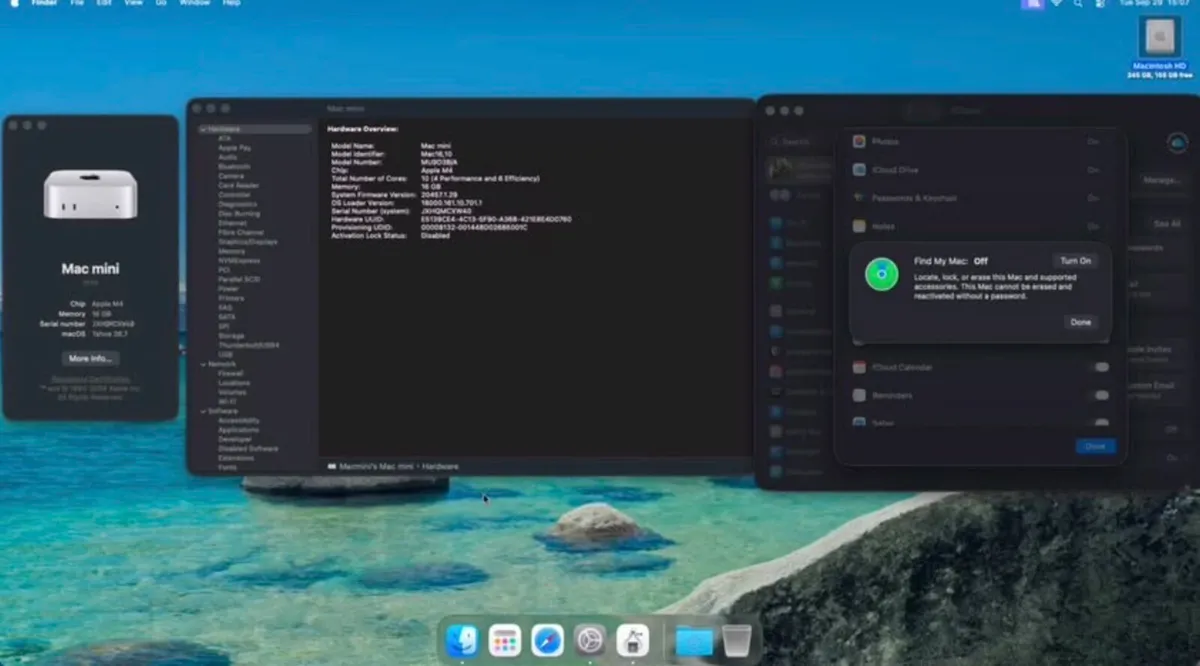The image size is (1200, 666).
Task: Open Regulatory Certification link in About window
Action: click(90, 379)
